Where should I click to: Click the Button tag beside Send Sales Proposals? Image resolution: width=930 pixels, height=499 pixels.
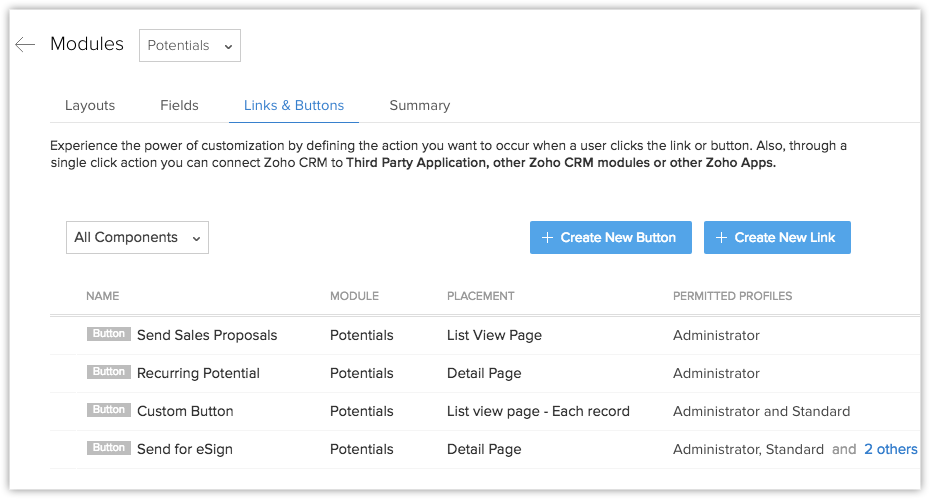click(108, 334)
